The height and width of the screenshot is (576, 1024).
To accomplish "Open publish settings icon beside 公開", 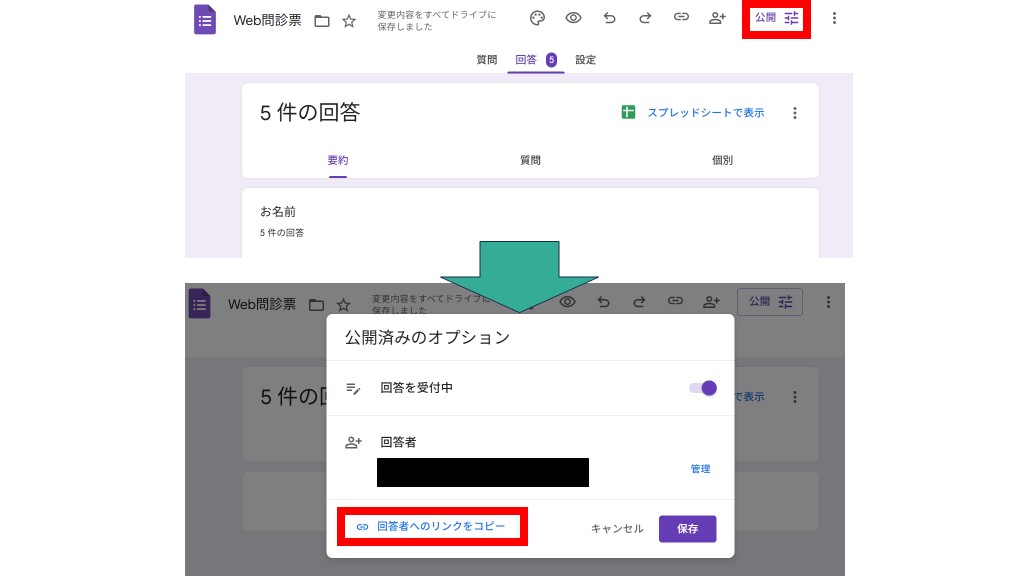I will (x=791, y=17).
